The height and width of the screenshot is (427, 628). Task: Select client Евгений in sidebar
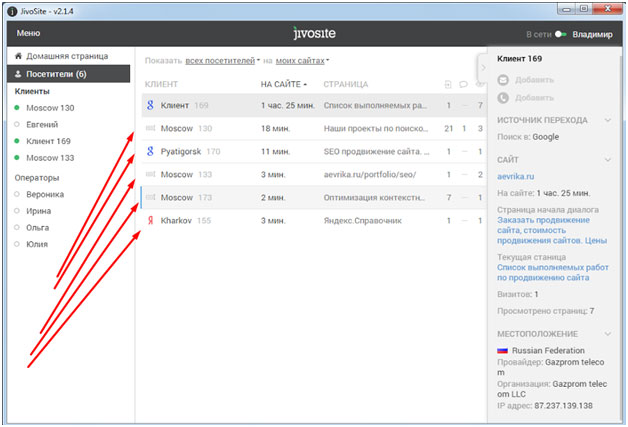tap(42, 125)
